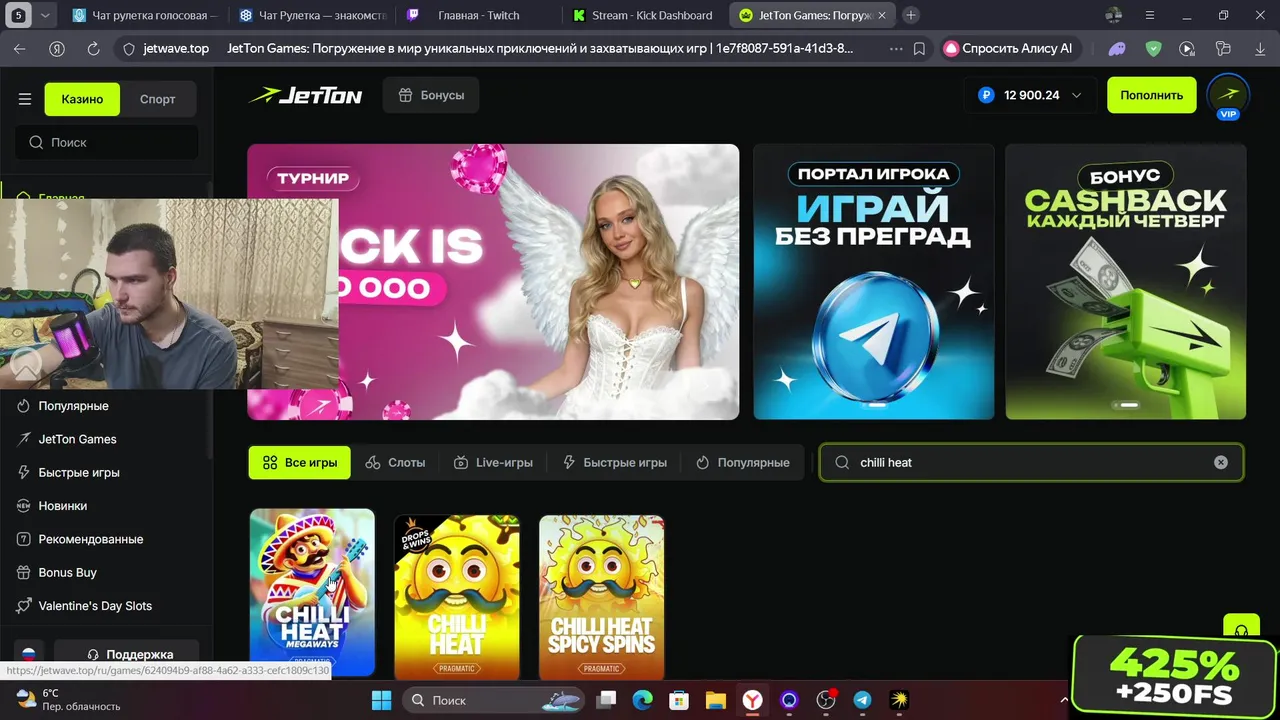
Task: Open the ruble balance dropdown
Action: (1030, 95)
